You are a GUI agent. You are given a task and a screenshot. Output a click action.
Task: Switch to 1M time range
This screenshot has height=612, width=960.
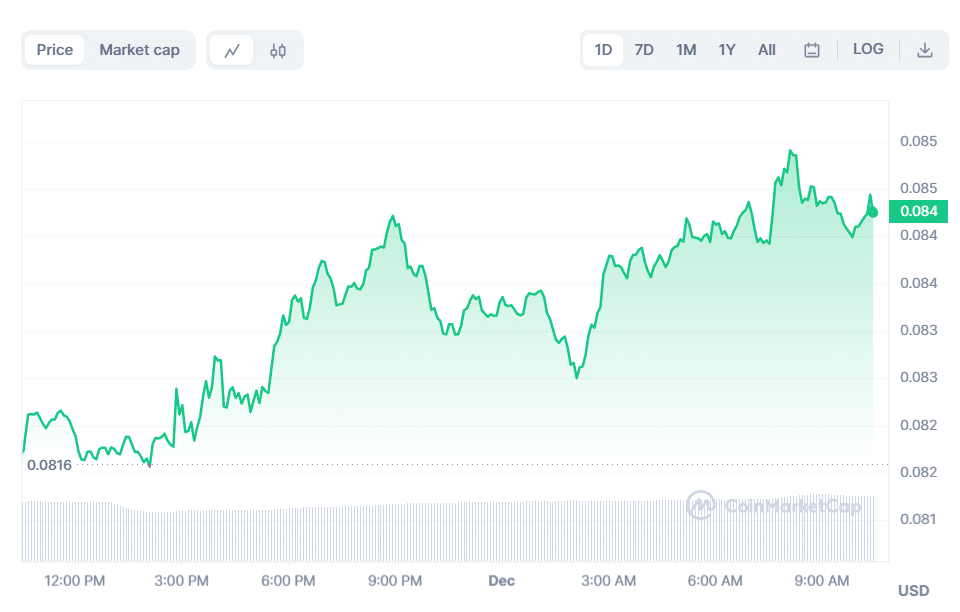(x=686, y=50)
